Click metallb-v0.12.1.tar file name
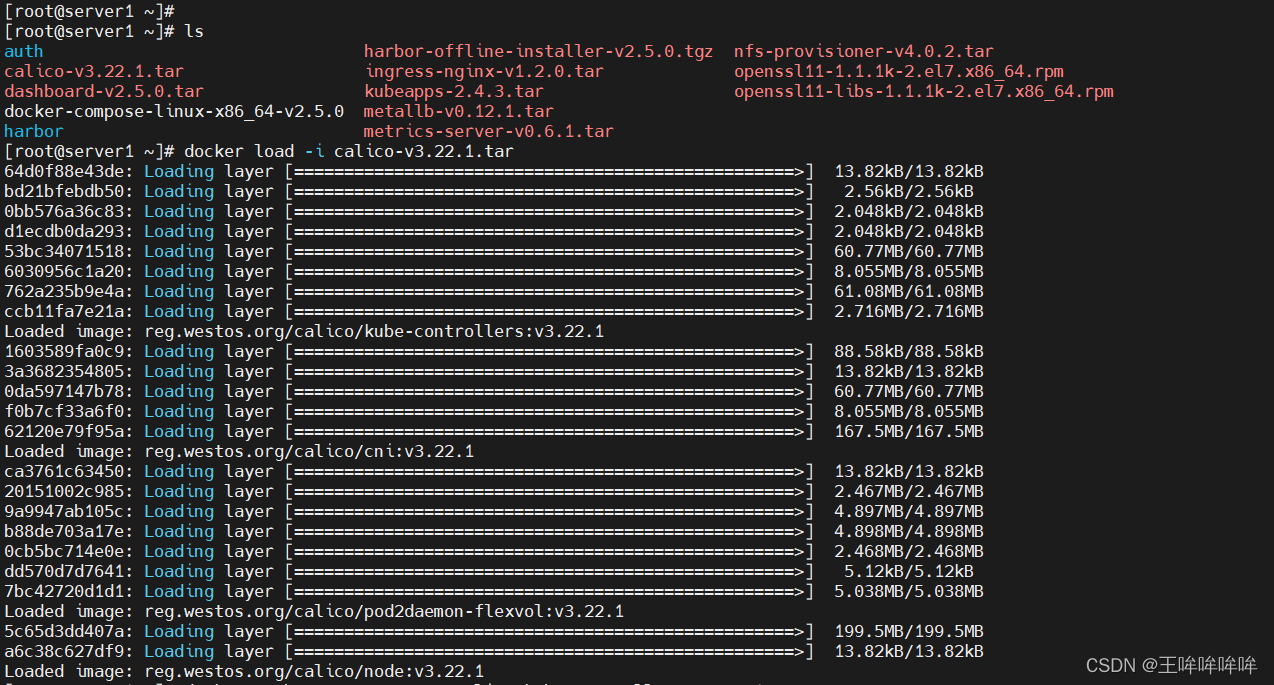 458,111
